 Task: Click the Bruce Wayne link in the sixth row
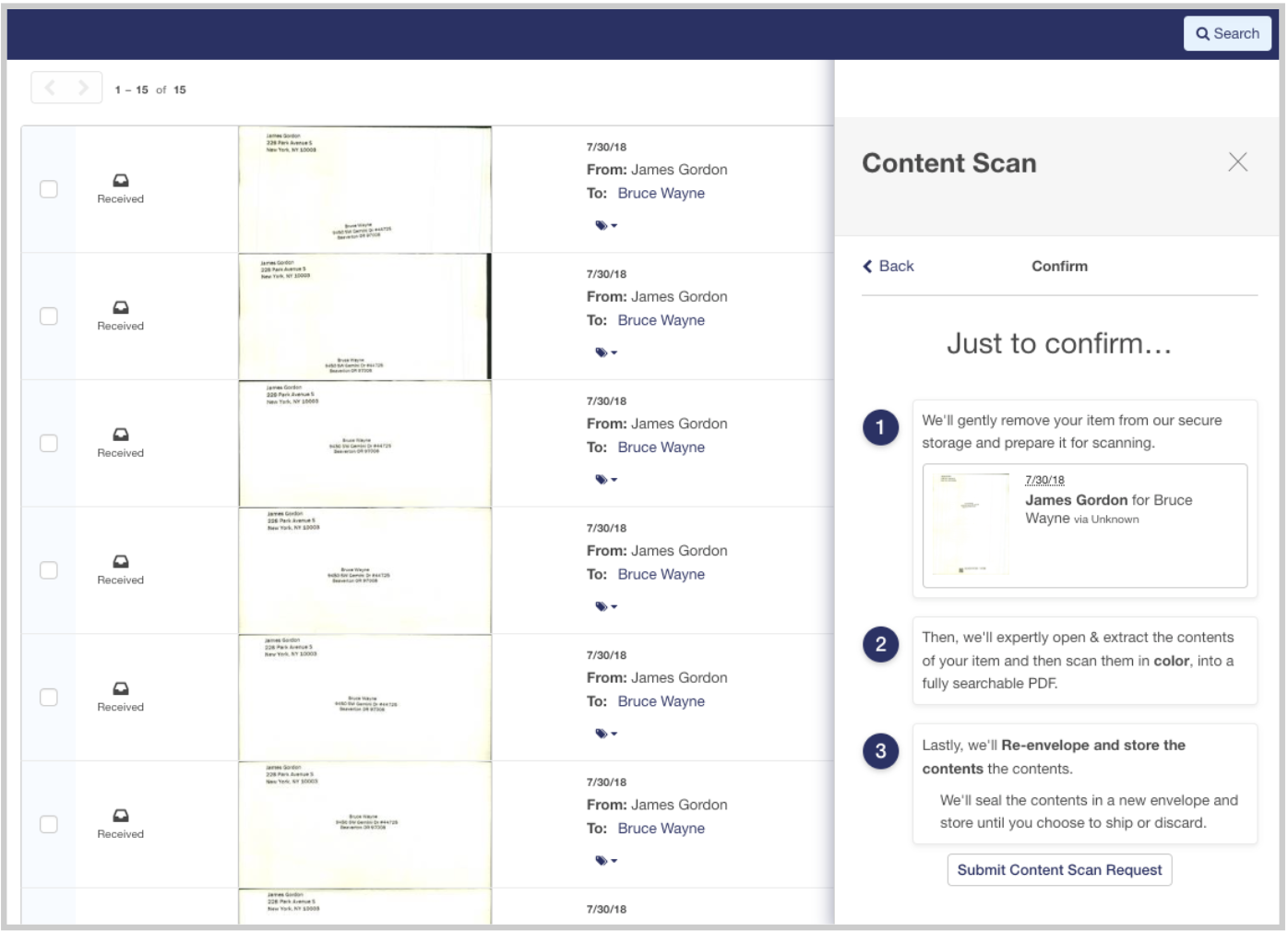pos(661,829)
